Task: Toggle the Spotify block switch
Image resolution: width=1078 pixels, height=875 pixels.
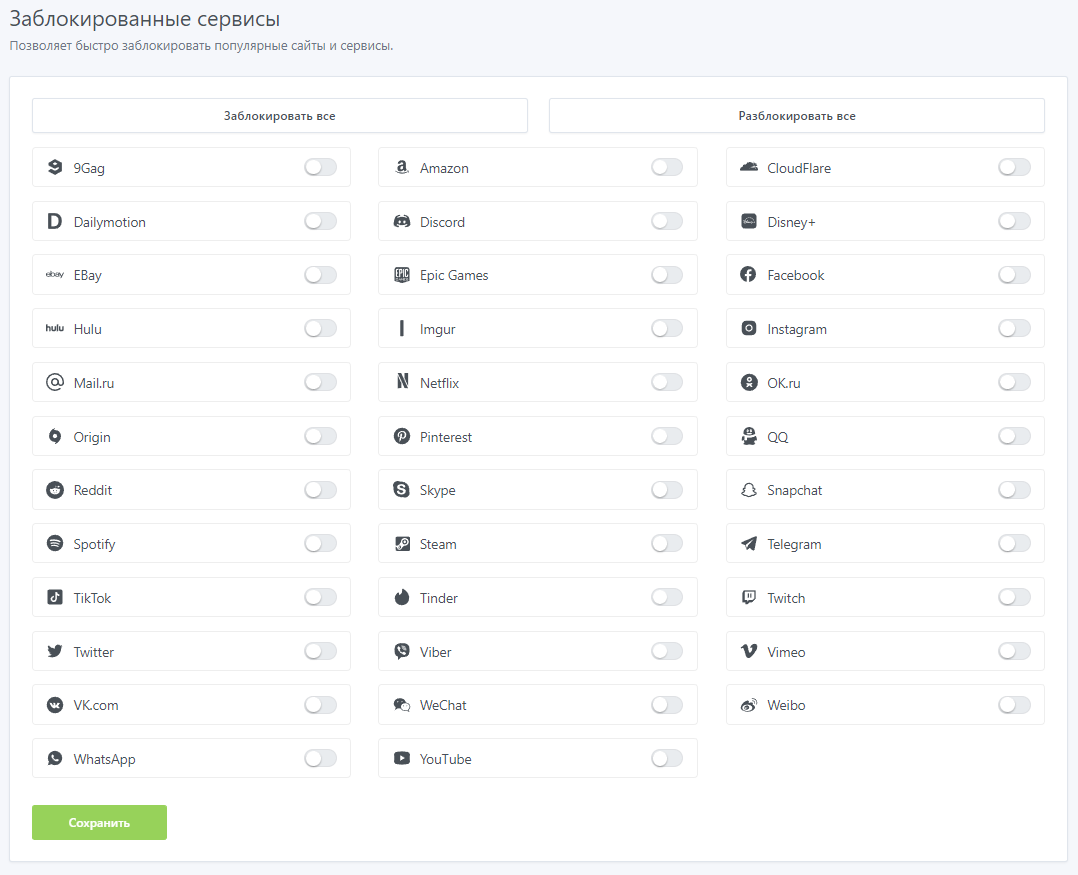Action: coord(321,544)
